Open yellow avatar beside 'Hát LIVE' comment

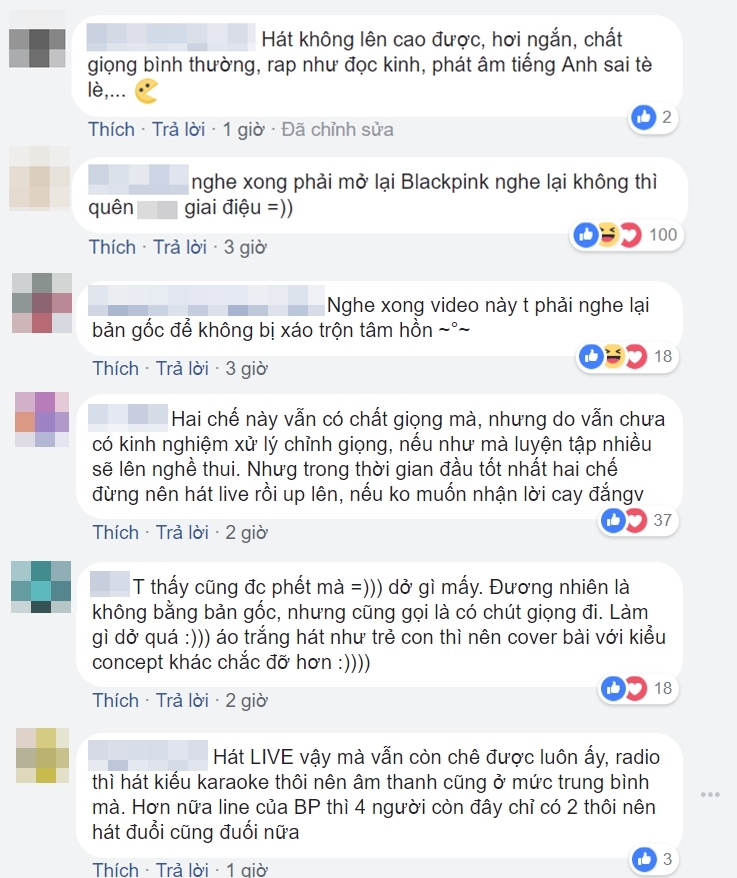coord(43,755)
